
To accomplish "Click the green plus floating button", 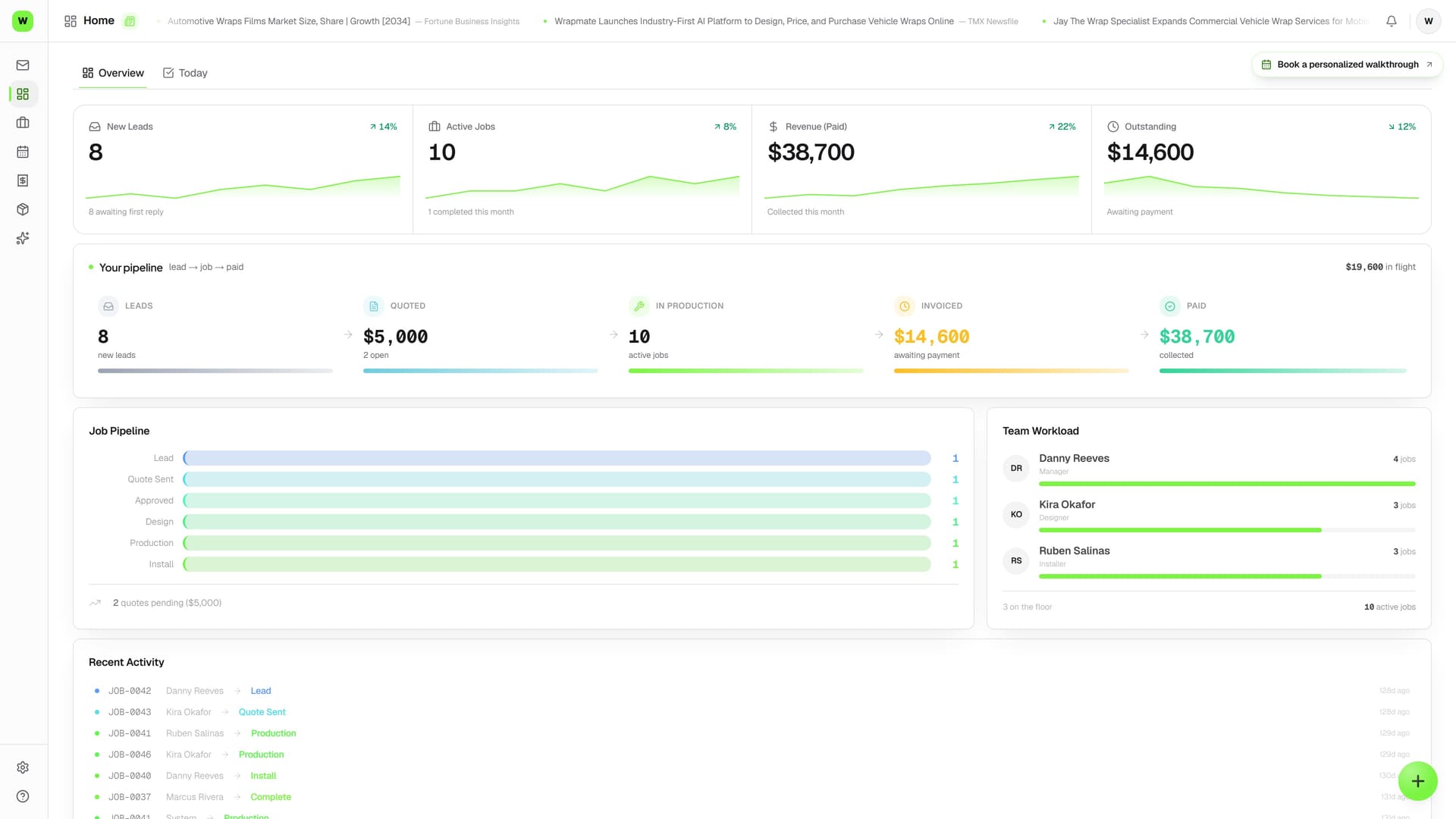I will click(1417, 781).
